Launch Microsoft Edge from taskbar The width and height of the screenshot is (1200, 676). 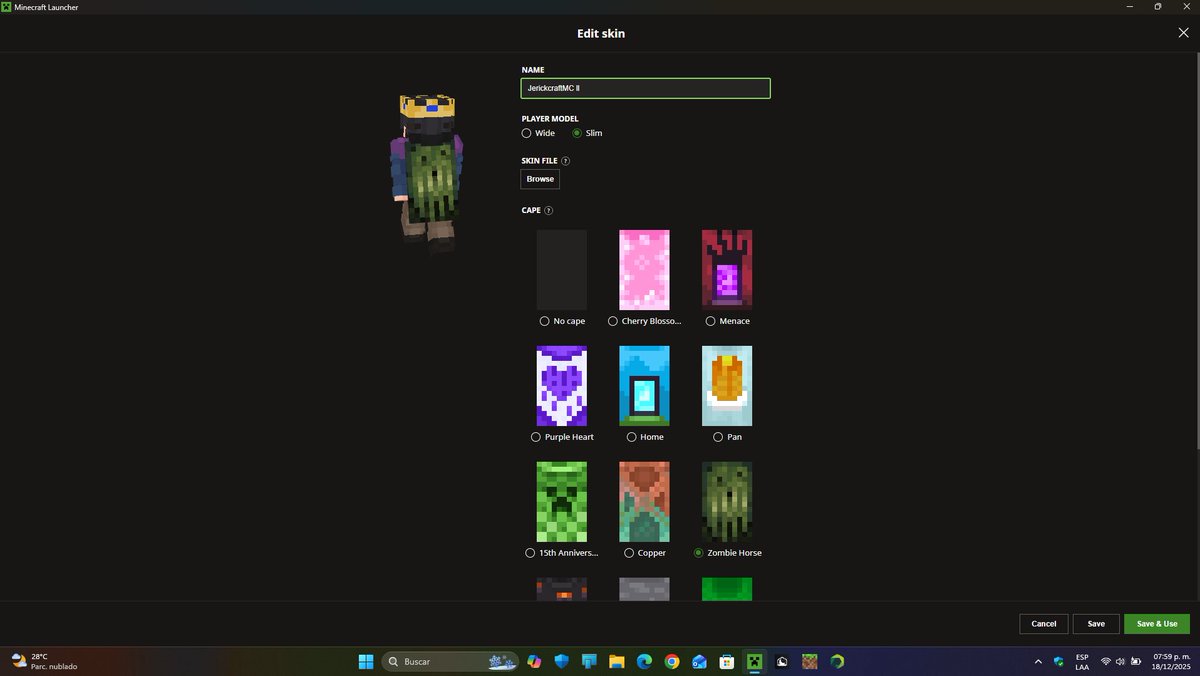pos(645,661)
